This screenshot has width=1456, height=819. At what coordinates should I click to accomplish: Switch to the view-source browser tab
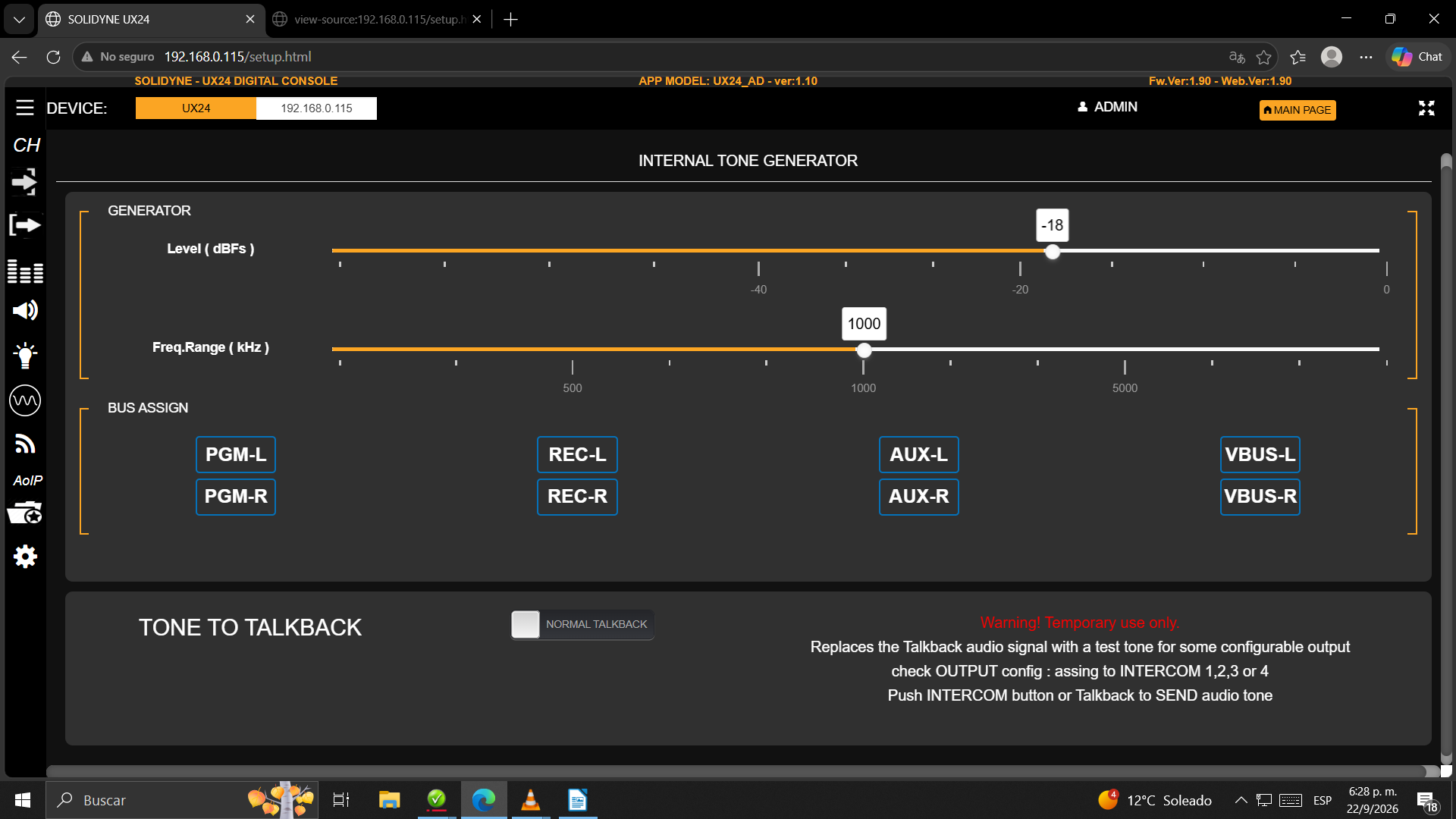377,19
